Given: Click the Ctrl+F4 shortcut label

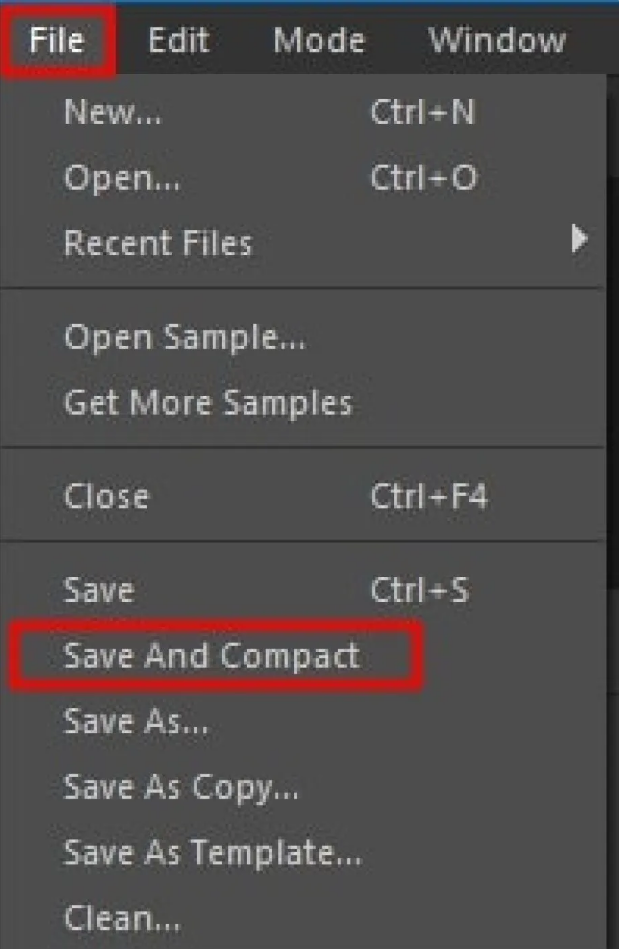Looking at the screenshot, I should coord(428,497).
